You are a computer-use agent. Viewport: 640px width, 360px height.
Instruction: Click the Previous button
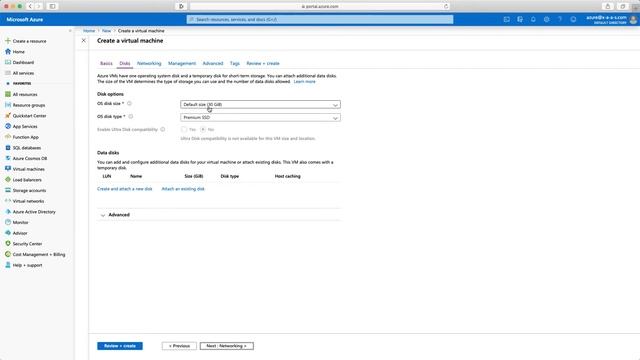(x=179, y=346)
